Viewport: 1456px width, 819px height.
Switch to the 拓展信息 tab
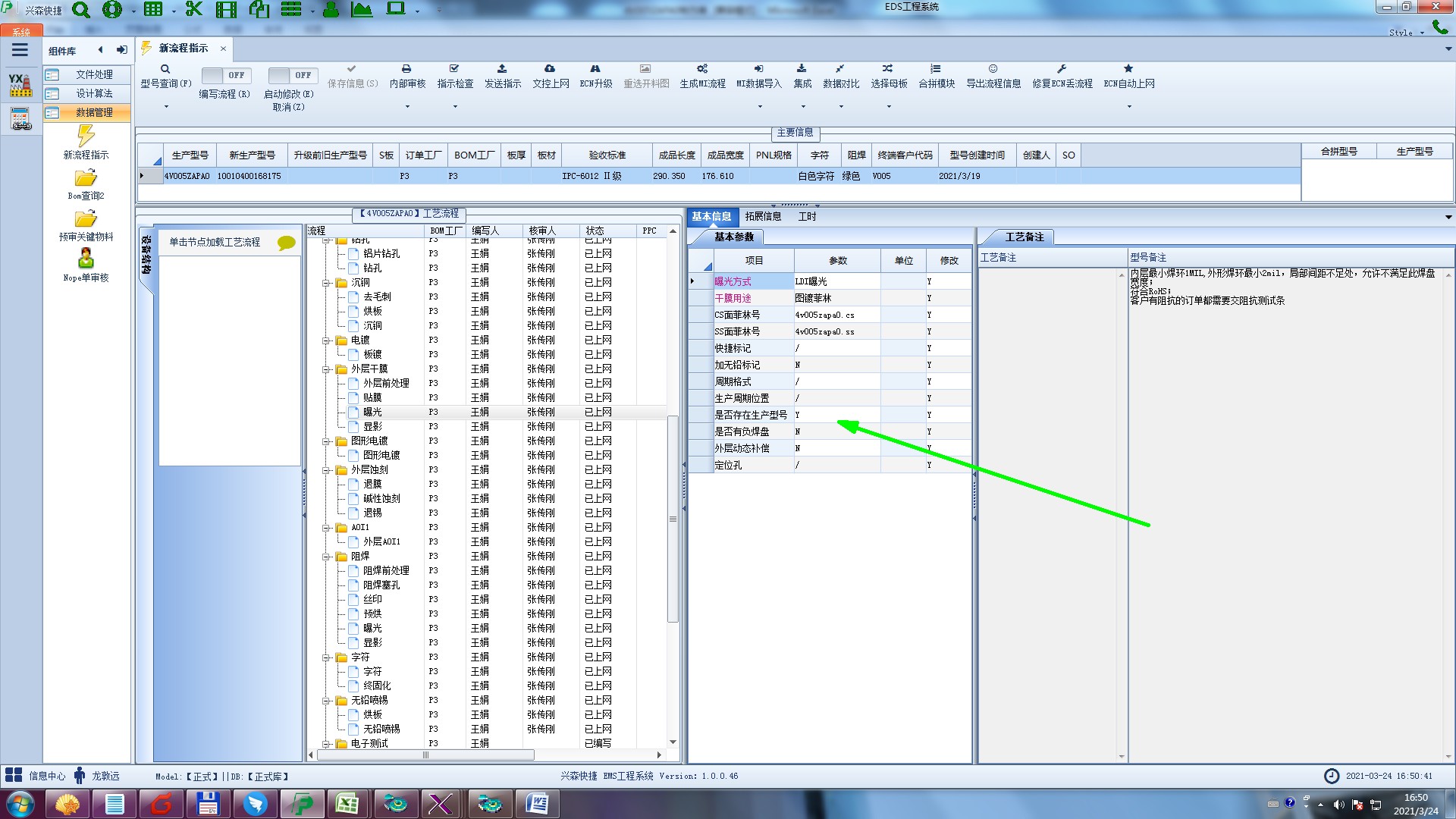pos(763,217)
